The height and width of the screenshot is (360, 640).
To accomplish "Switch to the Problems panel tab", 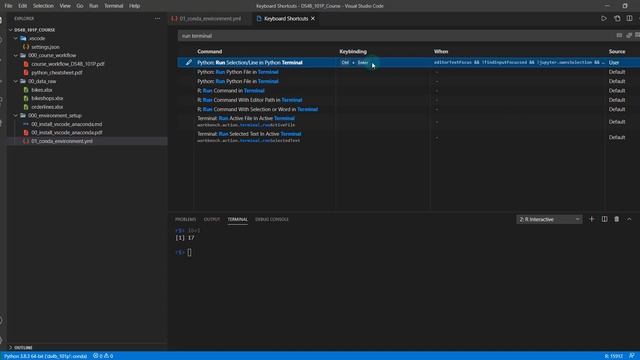I will click(186, 219).
